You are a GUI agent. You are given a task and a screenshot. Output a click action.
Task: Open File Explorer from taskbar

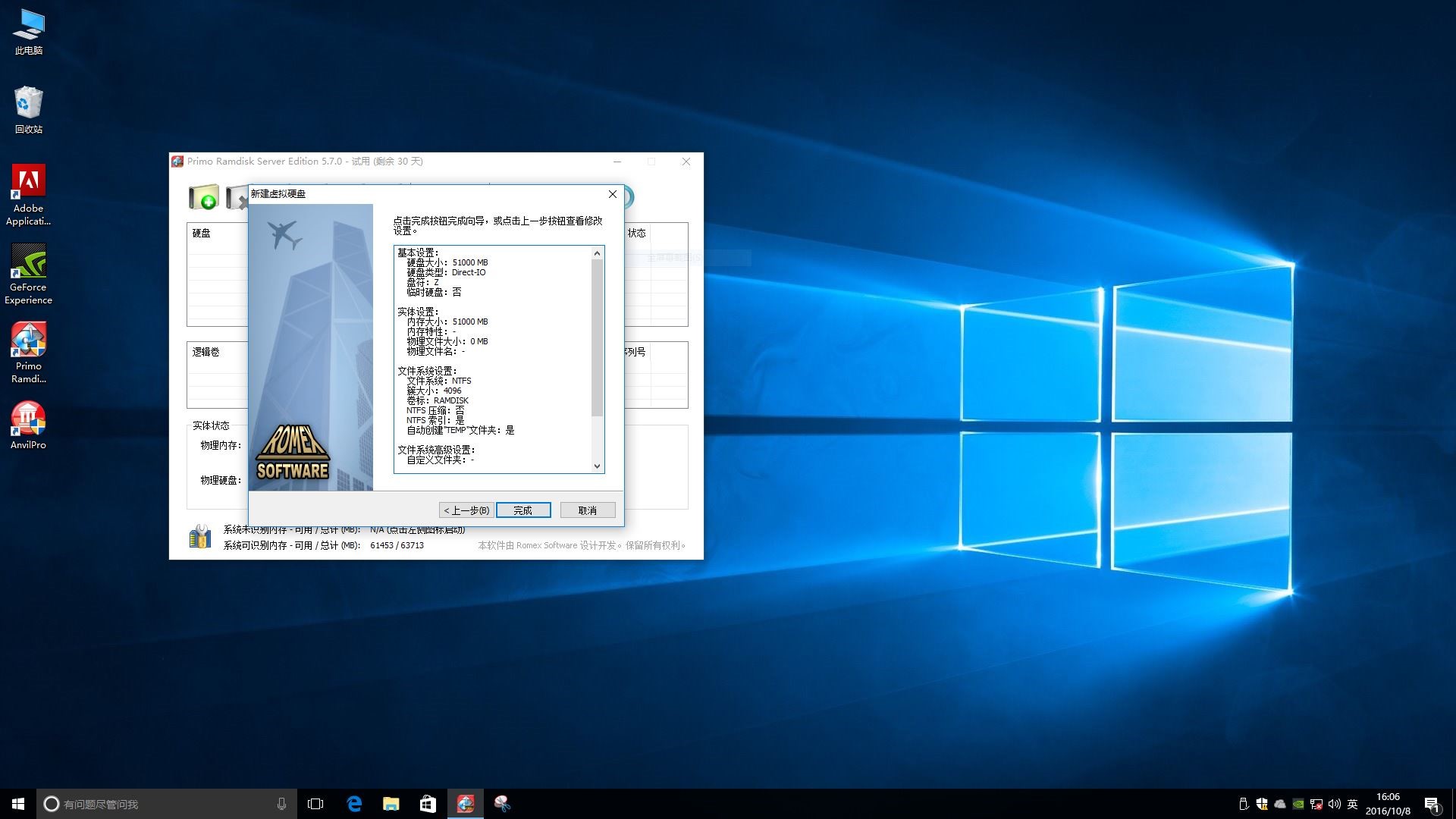pyautogui.click(x=391, y=804)
